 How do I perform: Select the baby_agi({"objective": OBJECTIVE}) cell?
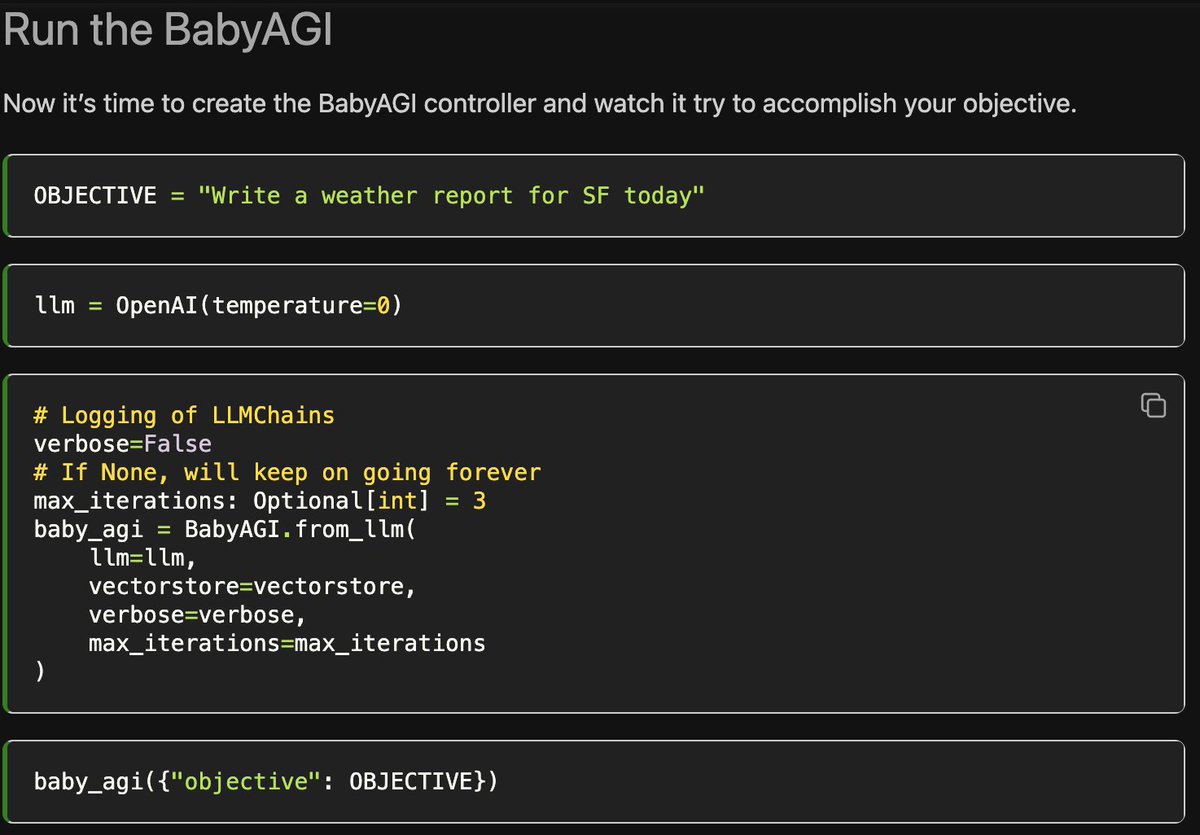[x=594, y=781]
